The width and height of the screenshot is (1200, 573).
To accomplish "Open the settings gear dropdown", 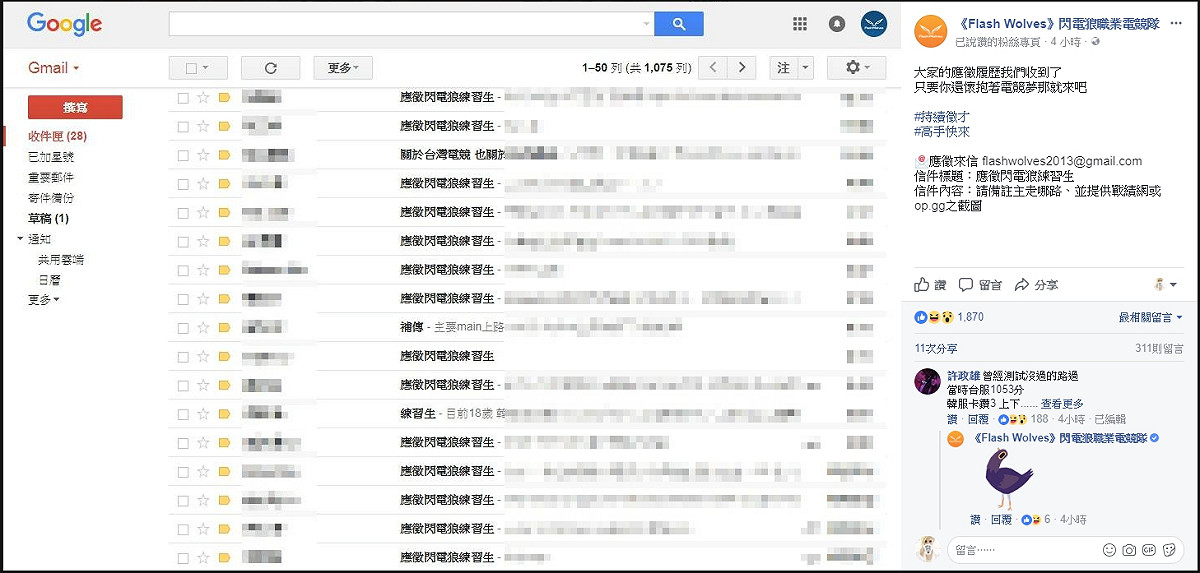I will (856, 68).
